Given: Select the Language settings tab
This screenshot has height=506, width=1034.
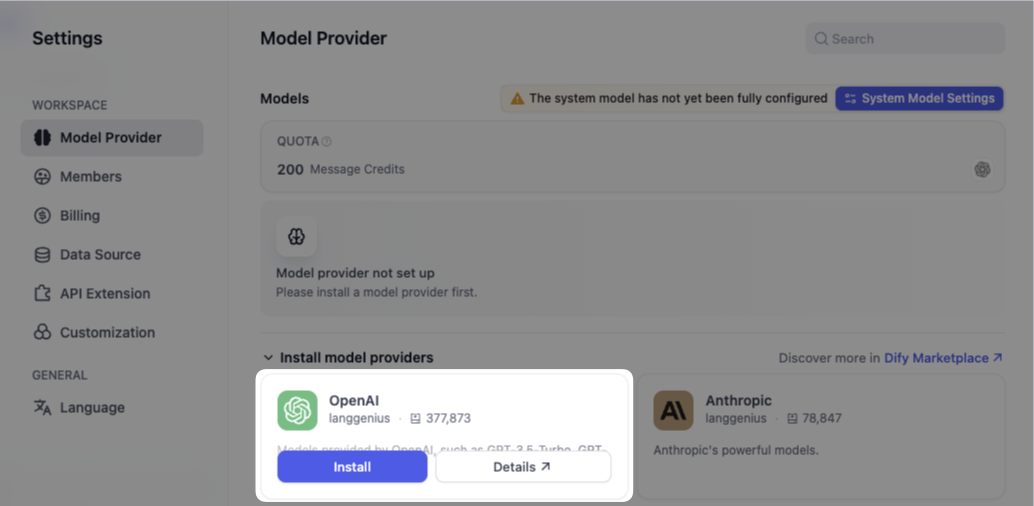Looking at the screenshot, I should click(92, 408).
